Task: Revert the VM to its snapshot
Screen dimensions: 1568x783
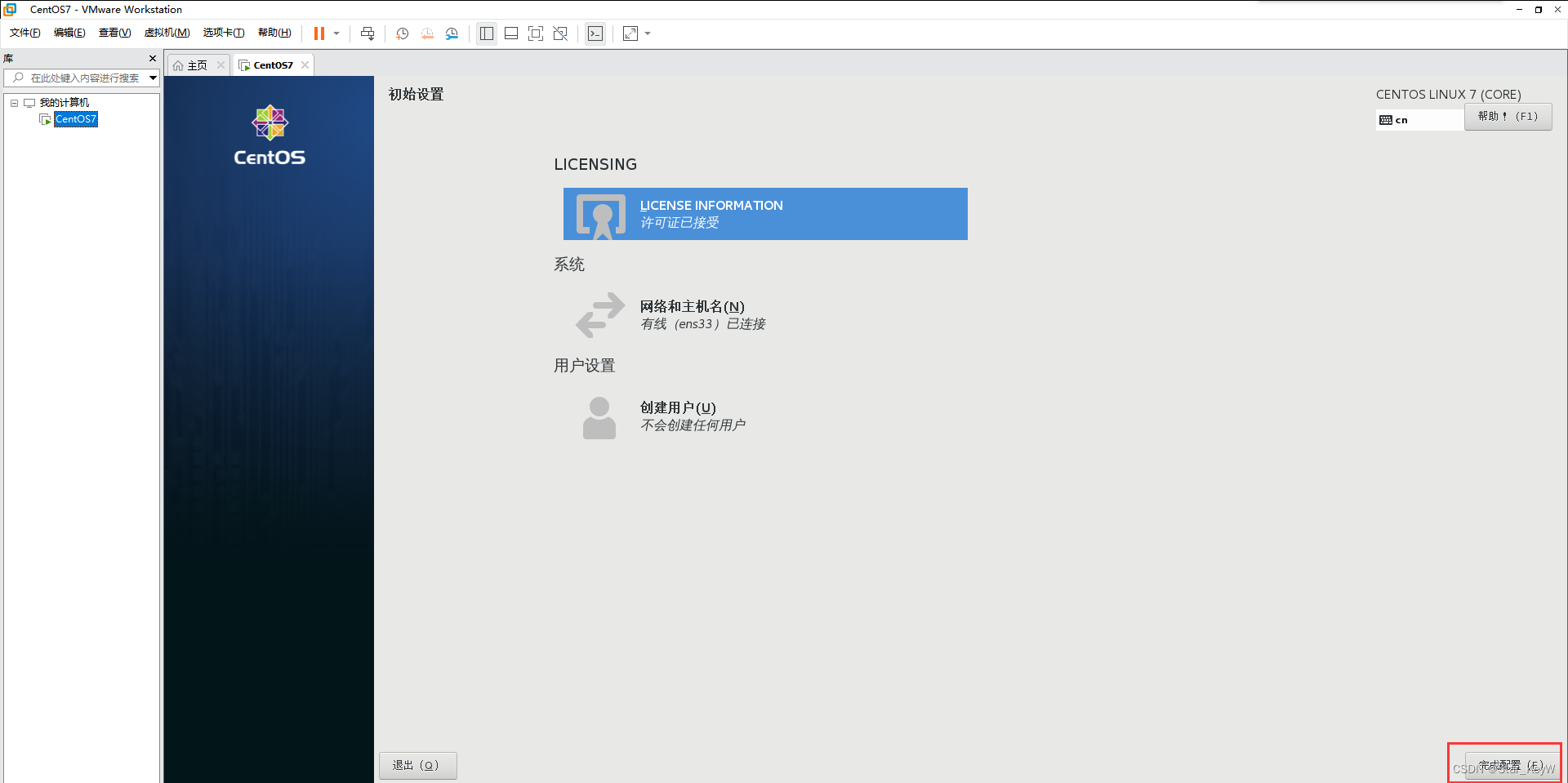Action: 427,33
